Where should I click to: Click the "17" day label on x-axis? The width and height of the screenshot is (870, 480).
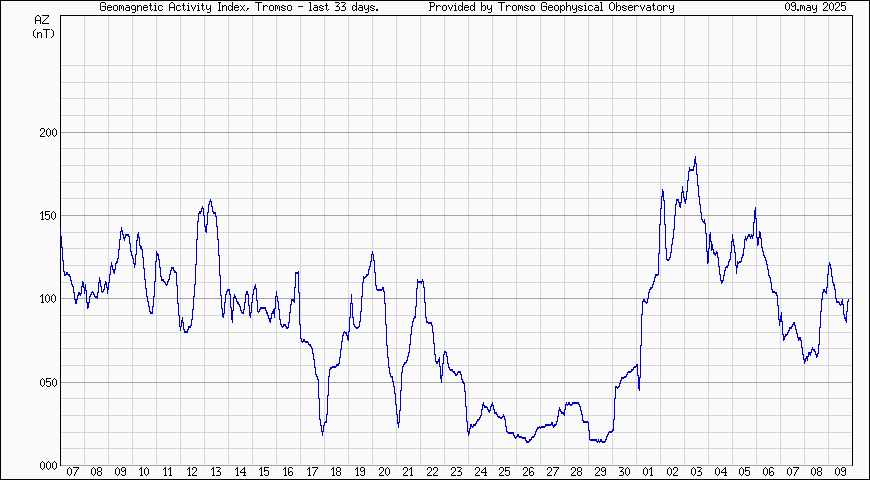click(312, 472)
